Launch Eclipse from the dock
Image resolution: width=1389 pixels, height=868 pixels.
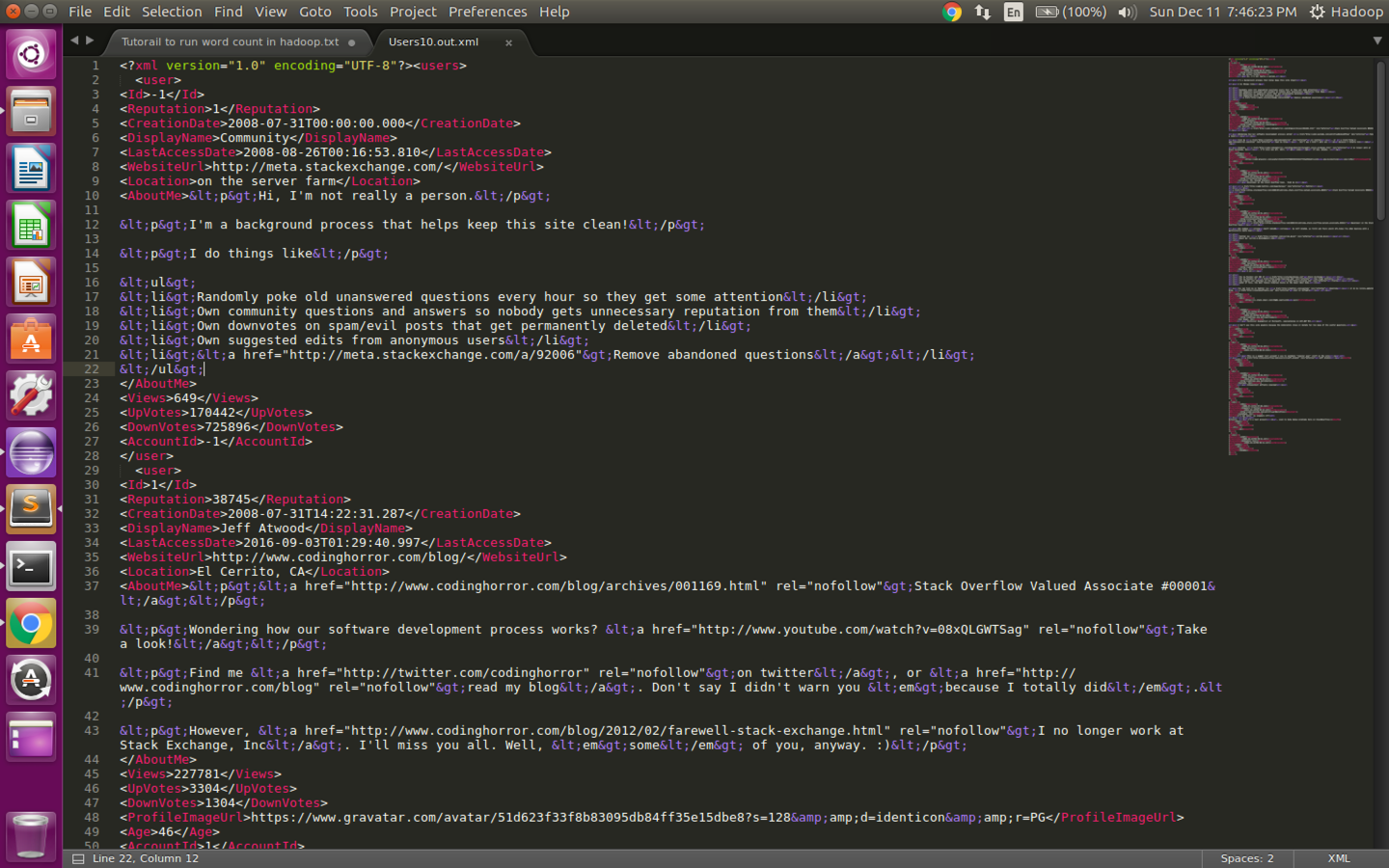coord(32,450)
